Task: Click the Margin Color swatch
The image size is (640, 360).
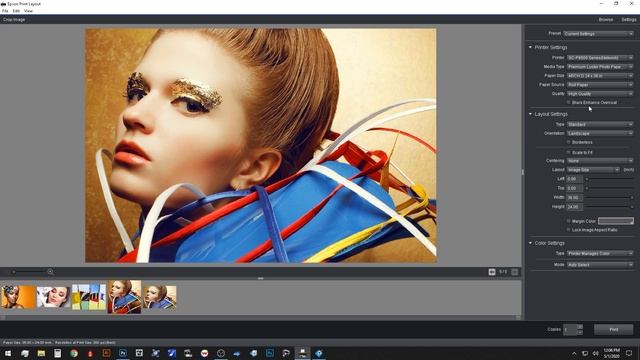Action: pos(616,221)
